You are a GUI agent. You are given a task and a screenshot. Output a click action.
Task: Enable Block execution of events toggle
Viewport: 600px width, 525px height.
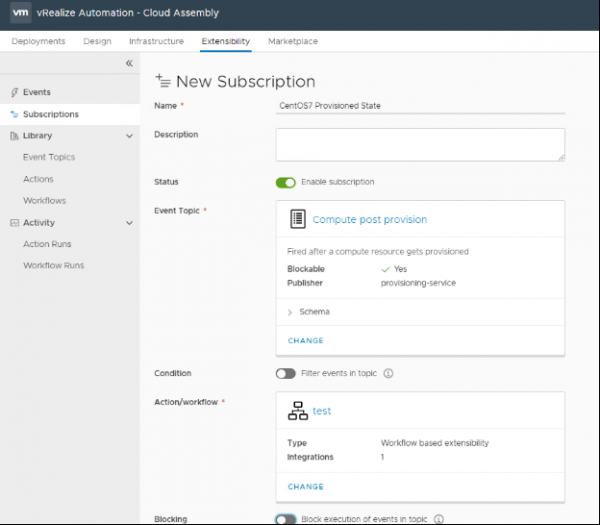click(286, 519)
